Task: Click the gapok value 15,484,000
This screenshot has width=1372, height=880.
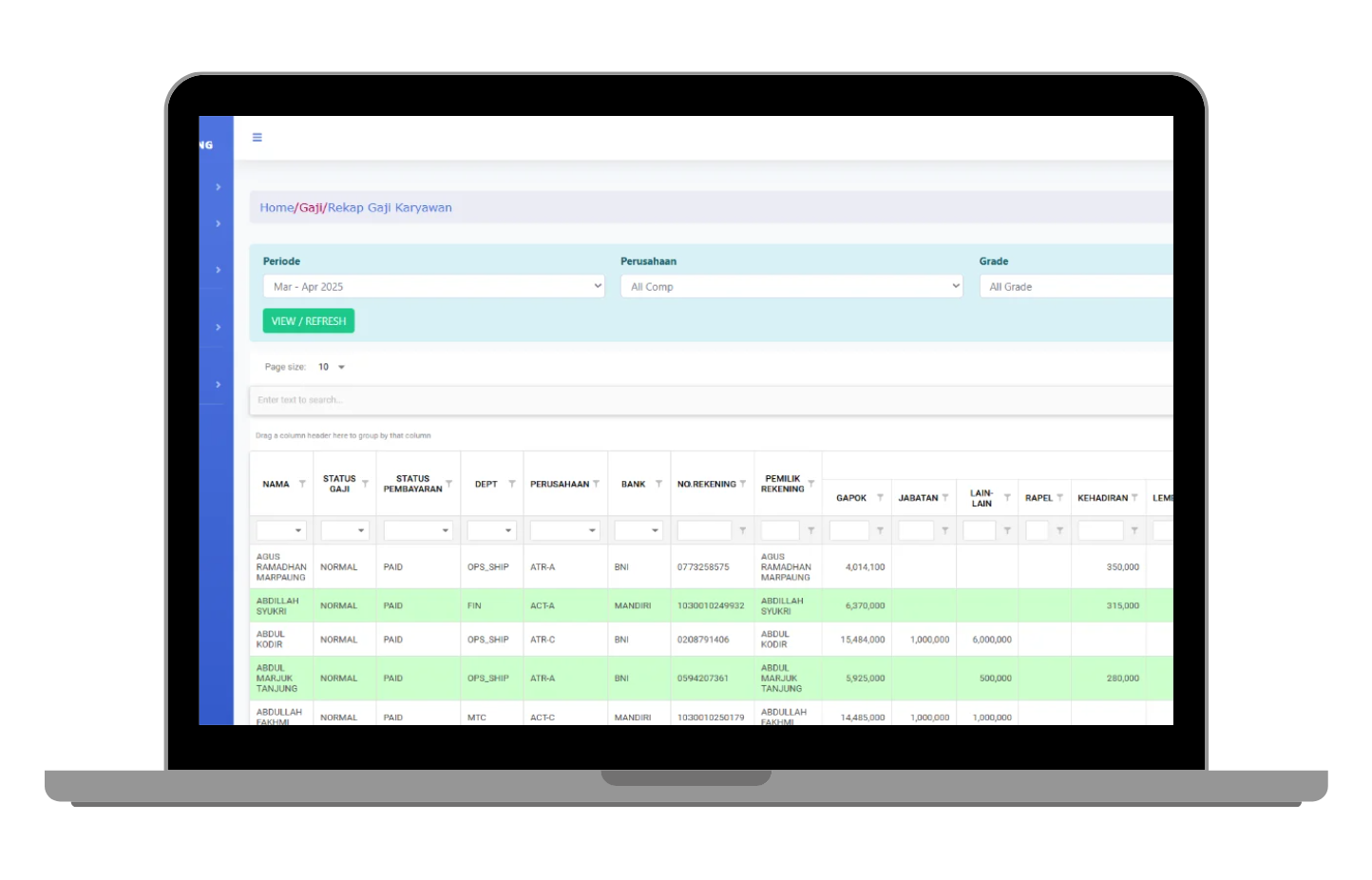Action: [x=863, y=640]
